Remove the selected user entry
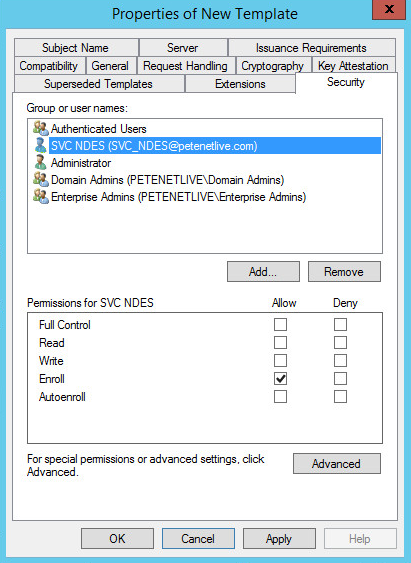Screen dimensions: 411x563 [x=344, y=272]
